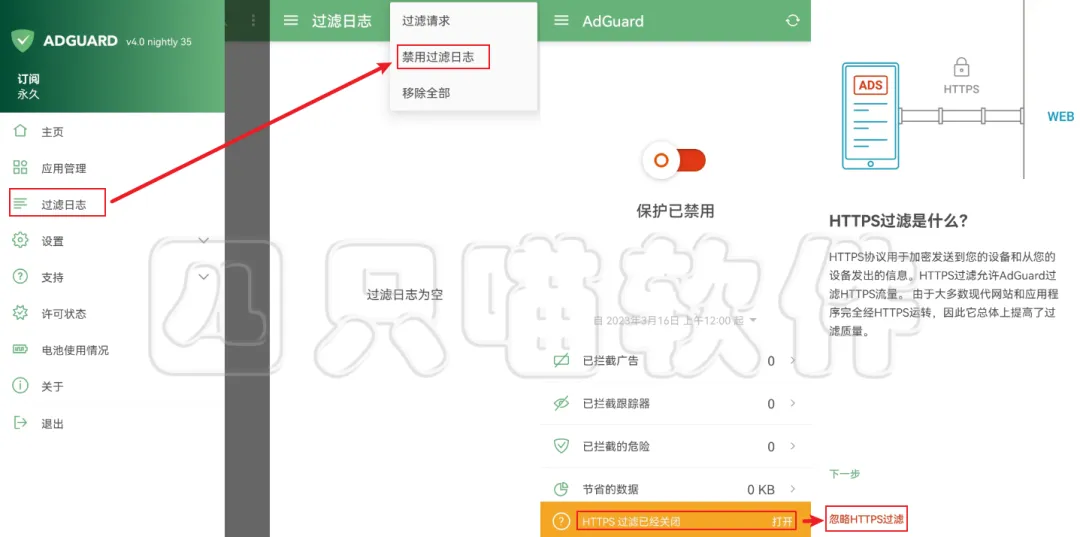The height and width of the screenshot is (537, 1080).
Task: Toggle the main protection switch on
Action: [674, 160]
